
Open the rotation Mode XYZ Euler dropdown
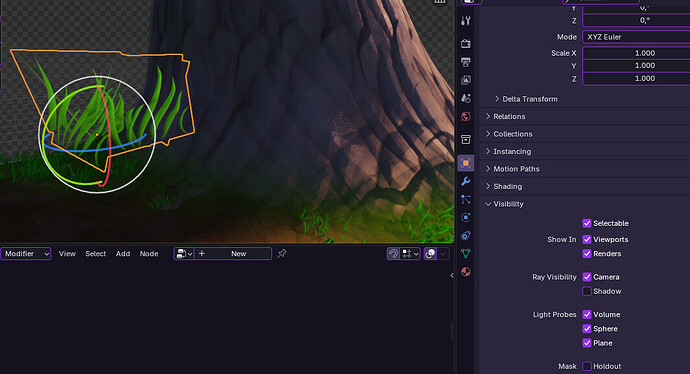[636, 37]
